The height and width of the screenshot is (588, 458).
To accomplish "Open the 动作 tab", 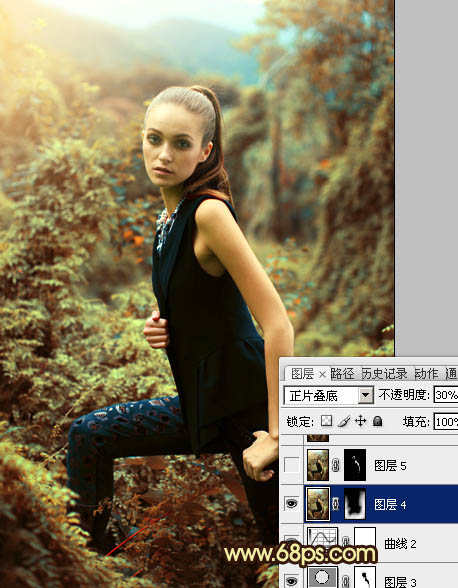I will (426, 374).
